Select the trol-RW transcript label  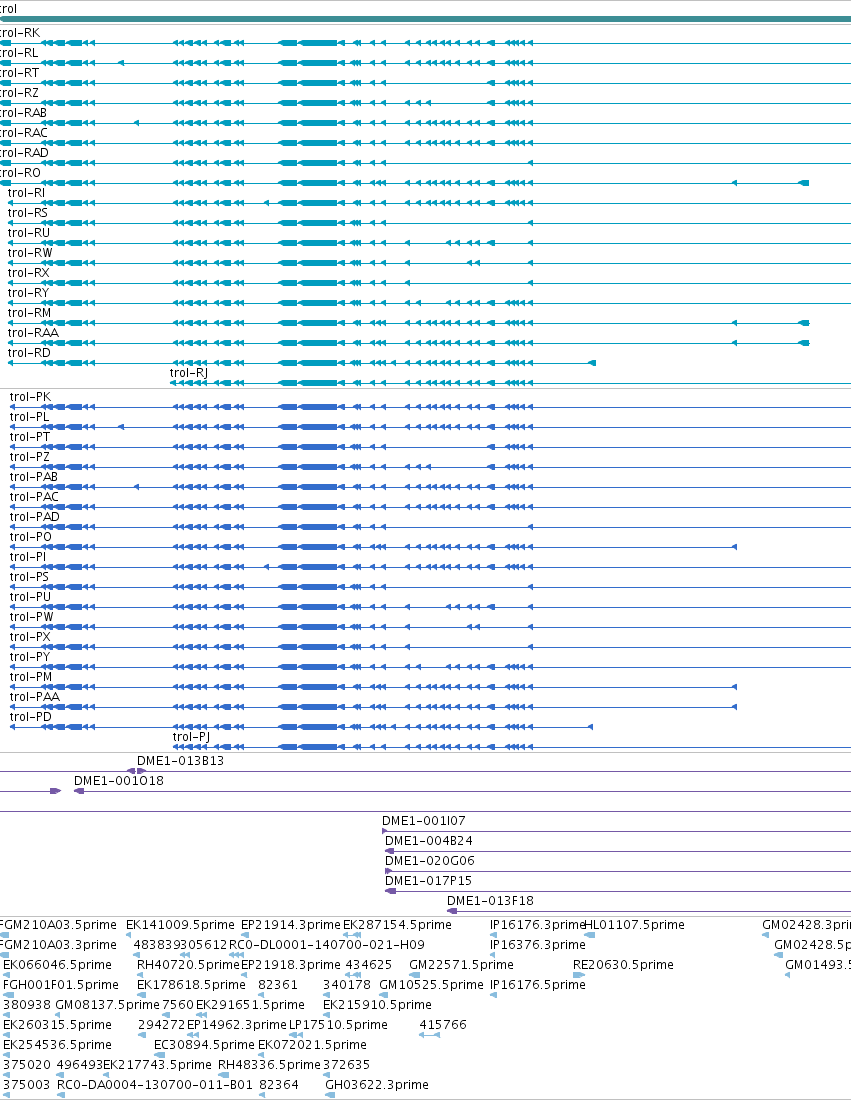[x=29, y=253]
